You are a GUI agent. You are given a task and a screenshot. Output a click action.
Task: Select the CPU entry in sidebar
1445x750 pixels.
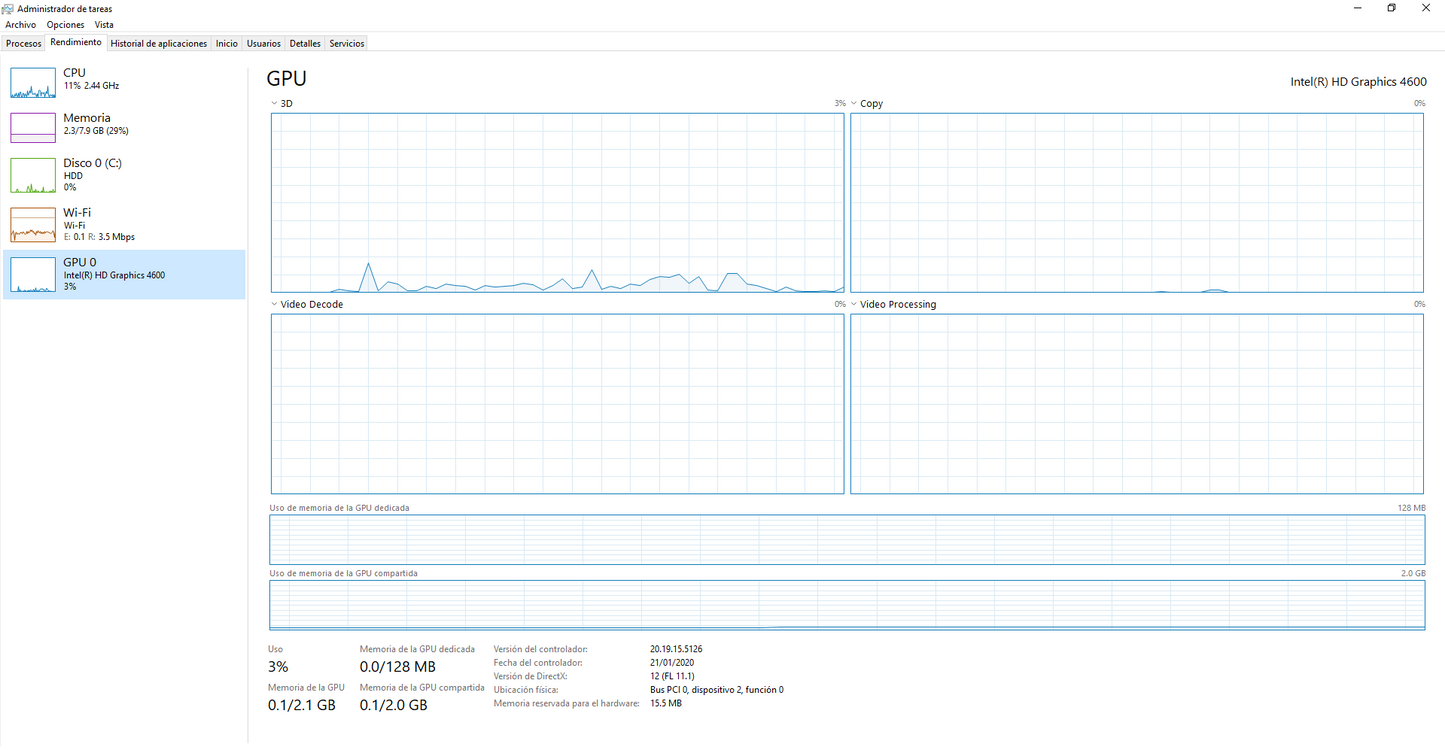pyautogui.click(x=124, y=83)
